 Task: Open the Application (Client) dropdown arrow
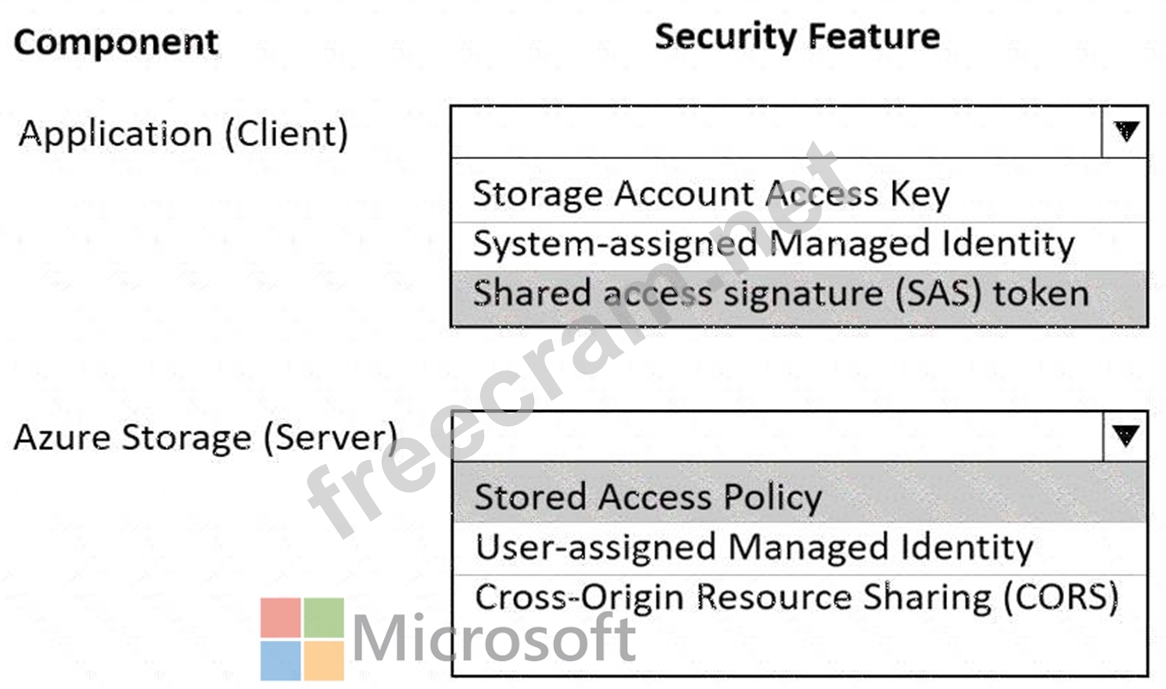[1125, 132]
